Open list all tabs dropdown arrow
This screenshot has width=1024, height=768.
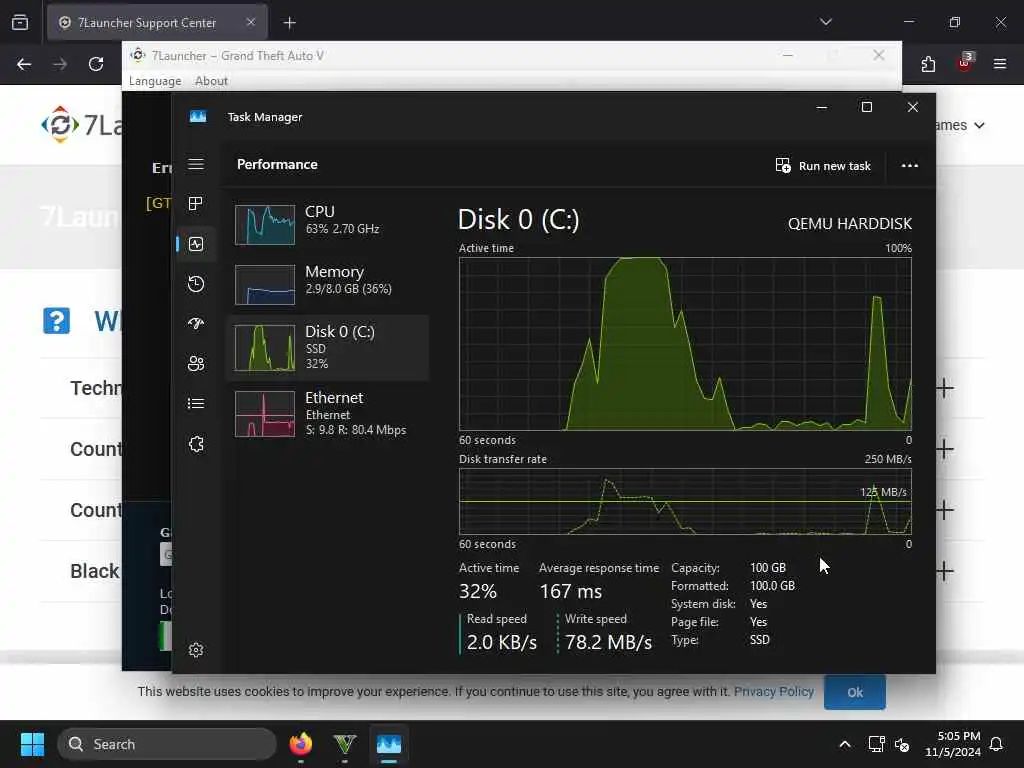pyautogui.click(x=826, y=22)
